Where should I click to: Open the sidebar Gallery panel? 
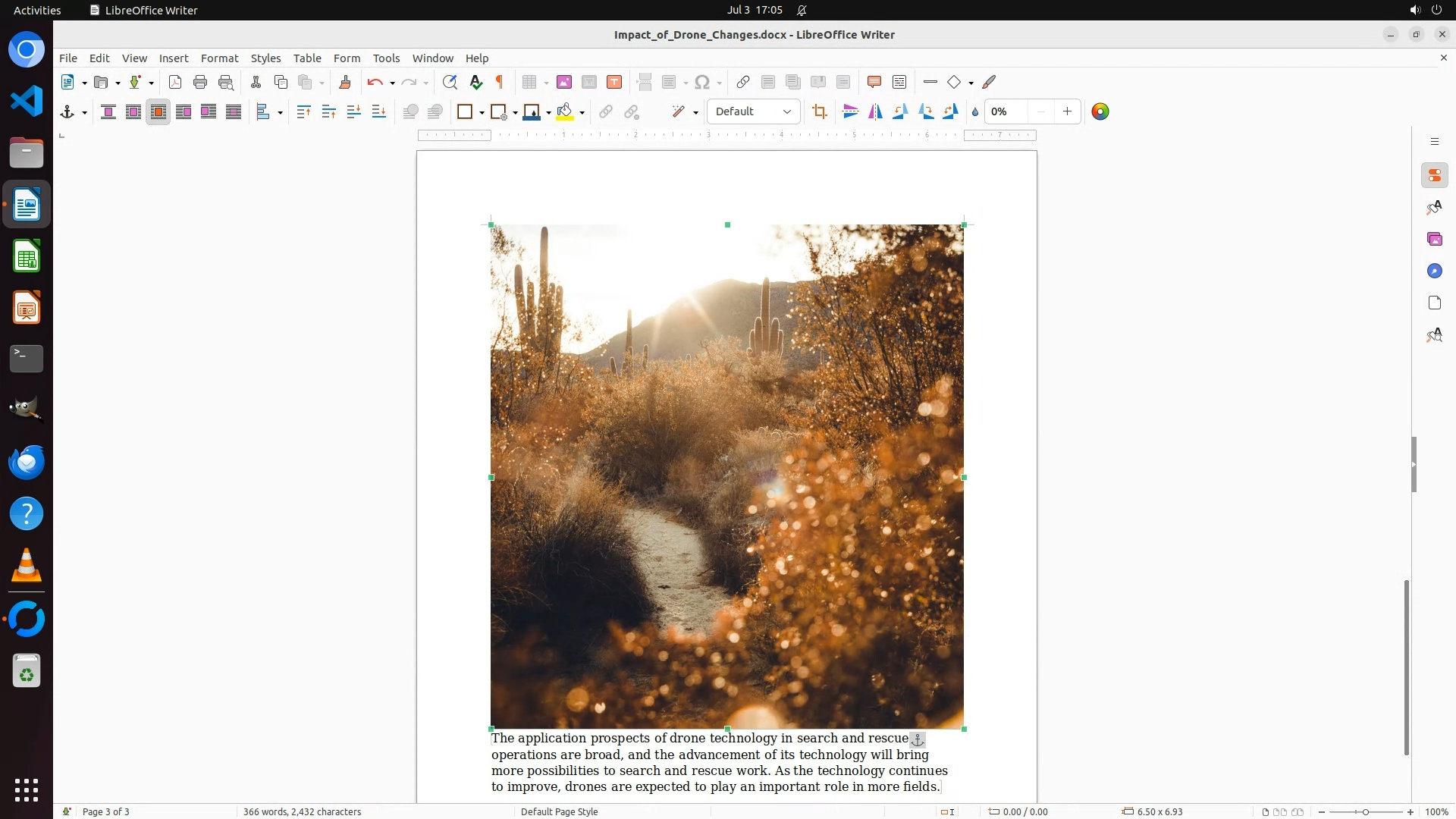pos(1434,239)
